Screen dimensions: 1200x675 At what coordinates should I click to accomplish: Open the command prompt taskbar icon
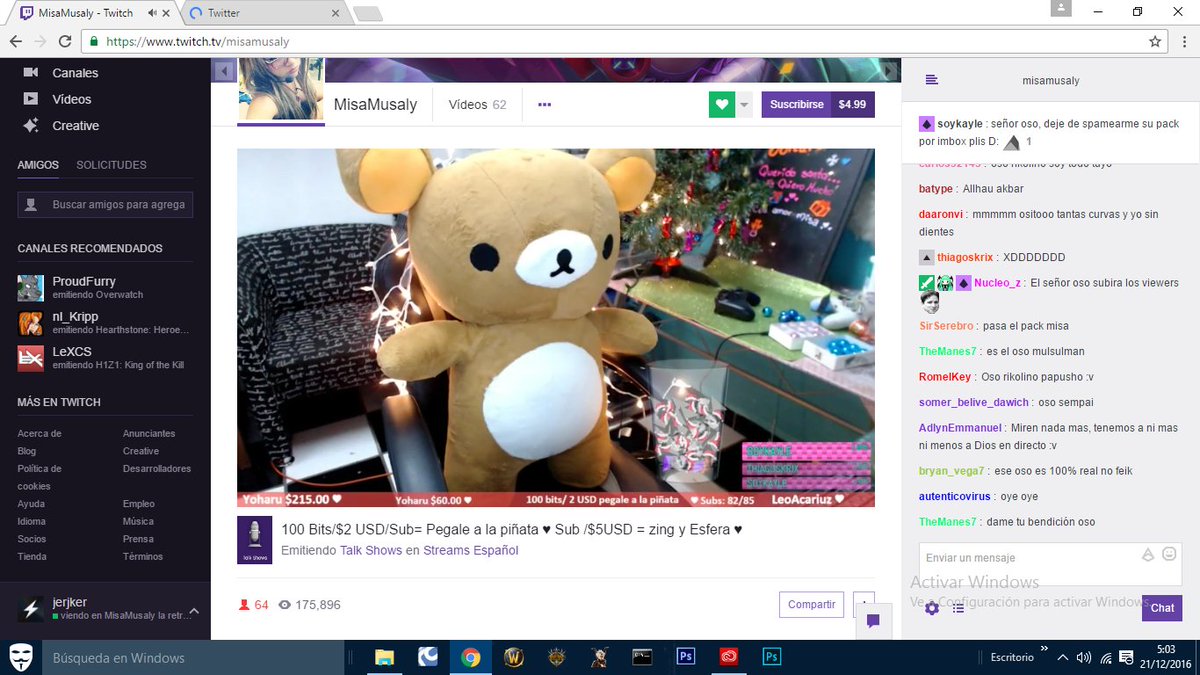click(643, 657)
